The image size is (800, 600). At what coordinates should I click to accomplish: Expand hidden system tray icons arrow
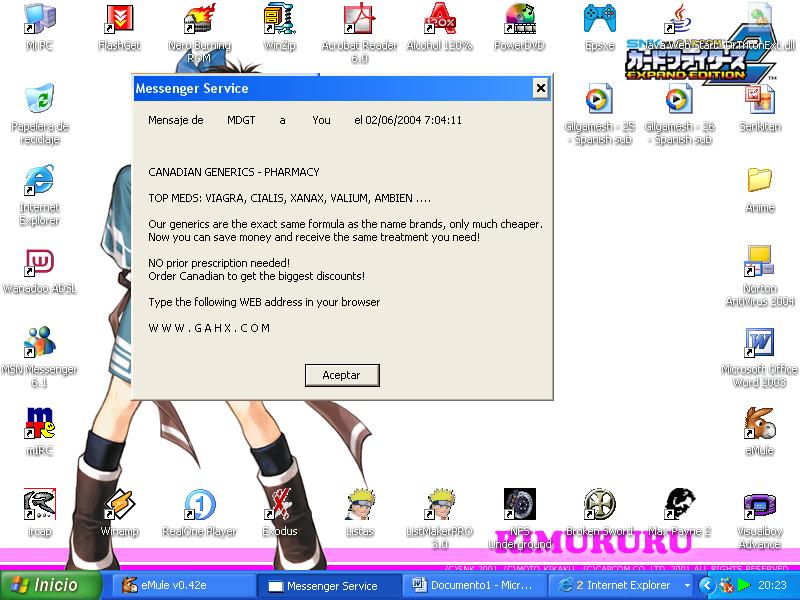tap(707, 585)
